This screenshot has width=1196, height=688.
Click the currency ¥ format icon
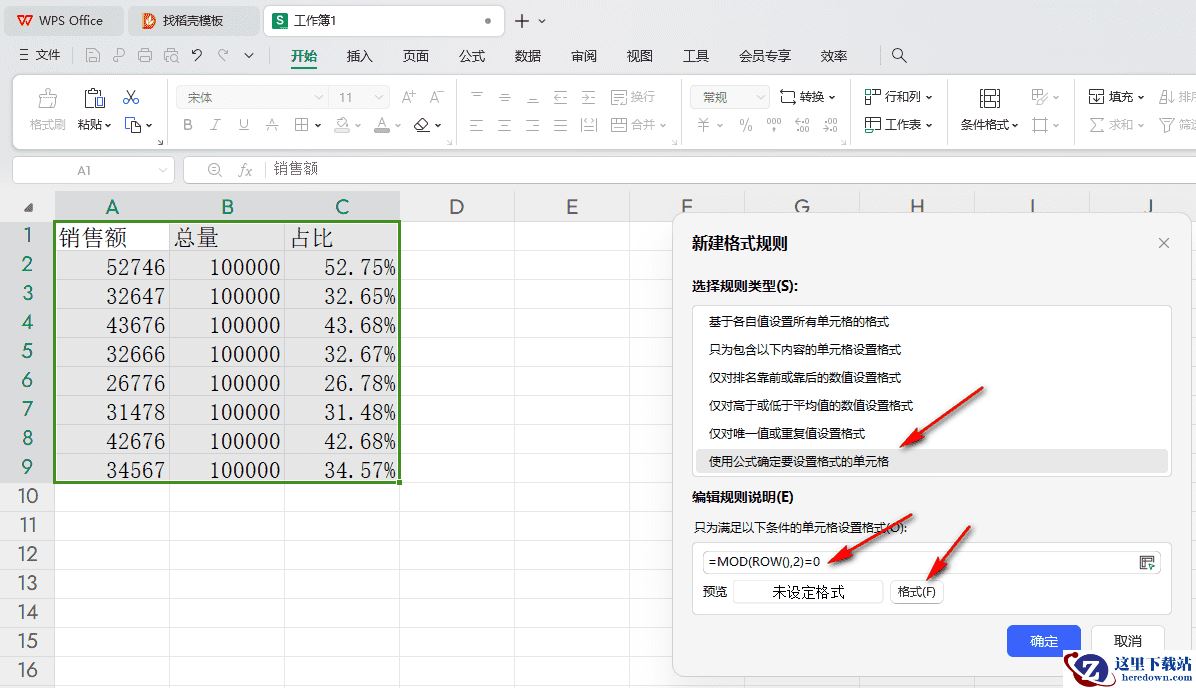[x=703, y=124]
